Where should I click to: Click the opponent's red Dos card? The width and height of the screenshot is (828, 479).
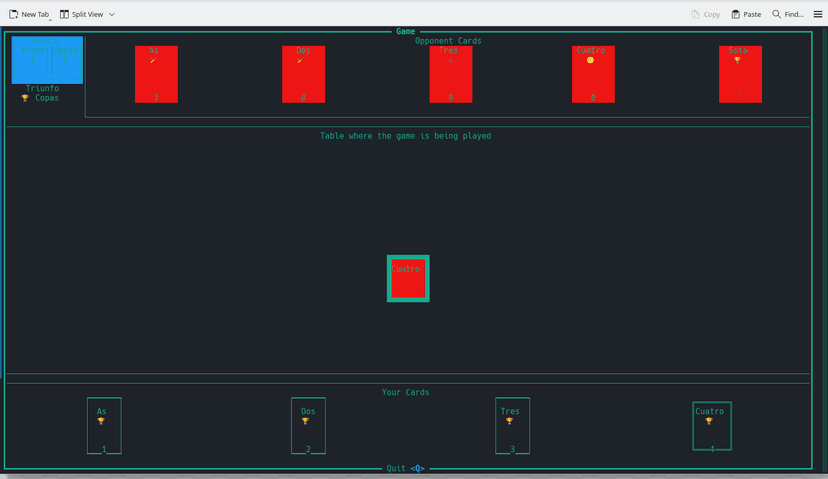click(x=303, y=74)
